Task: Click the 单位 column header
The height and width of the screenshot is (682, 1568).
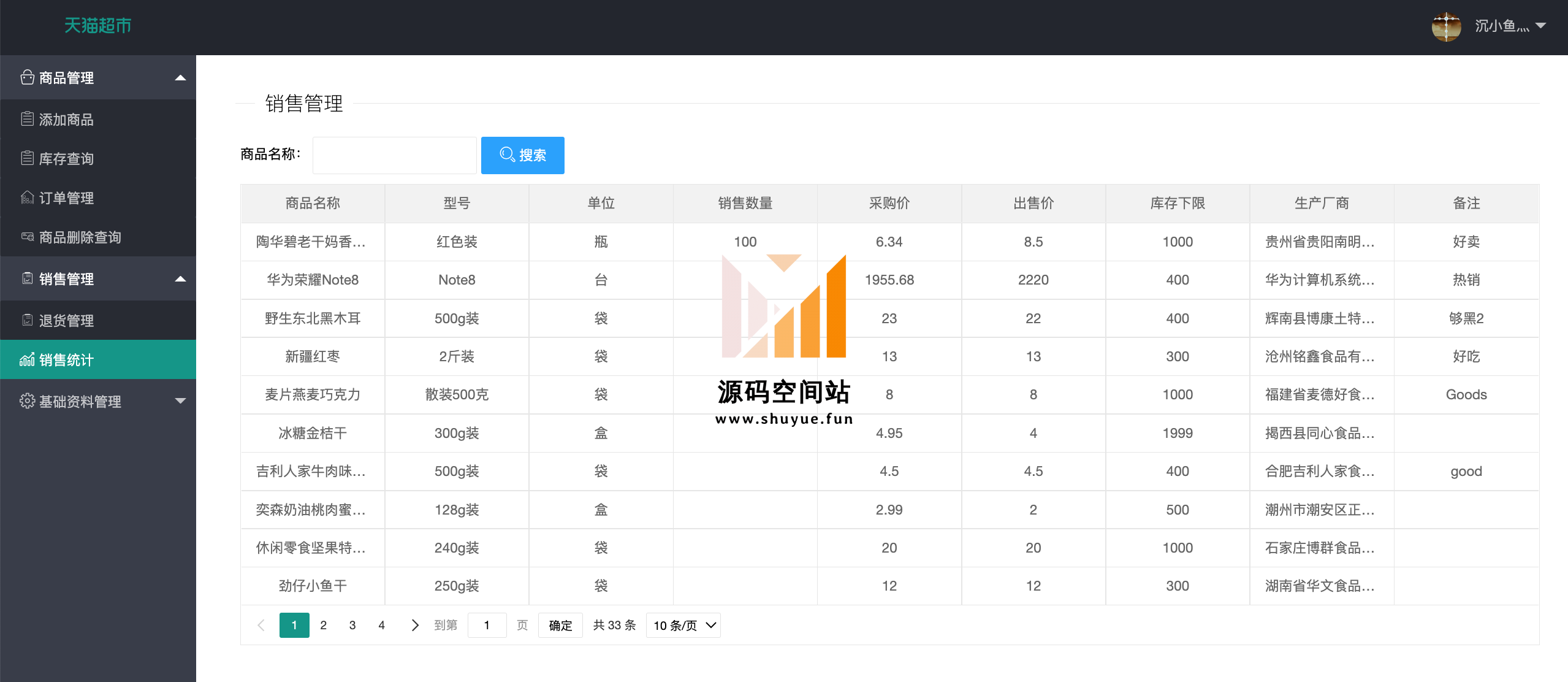Action: (601, 203)
